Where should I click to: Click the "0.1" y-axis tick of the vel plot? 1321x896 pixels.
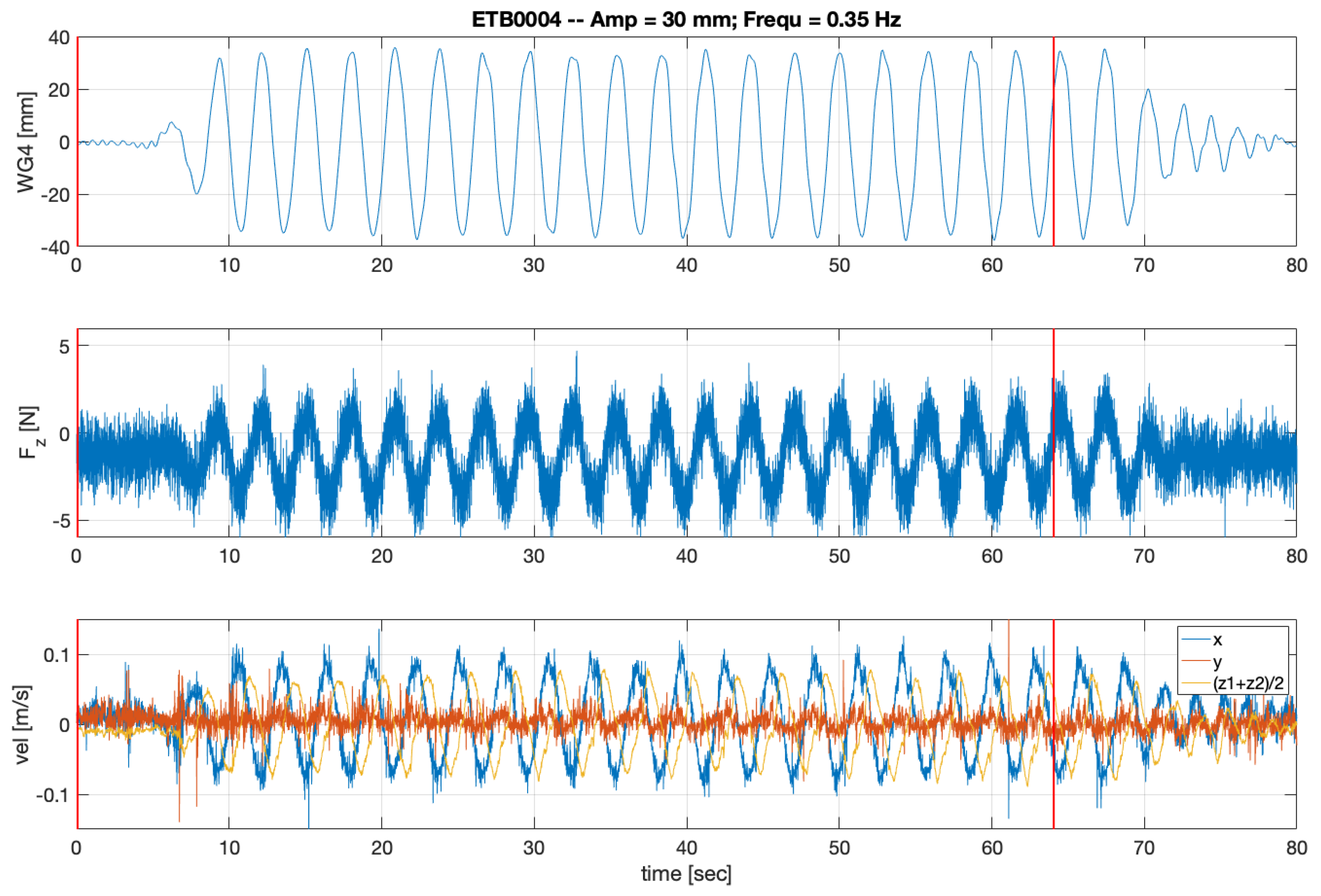[x=56, y=655]
